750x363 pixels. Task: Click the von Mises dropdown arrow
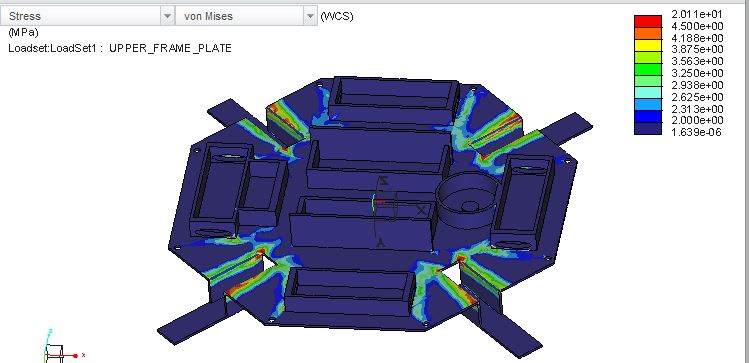pos(309,16)
